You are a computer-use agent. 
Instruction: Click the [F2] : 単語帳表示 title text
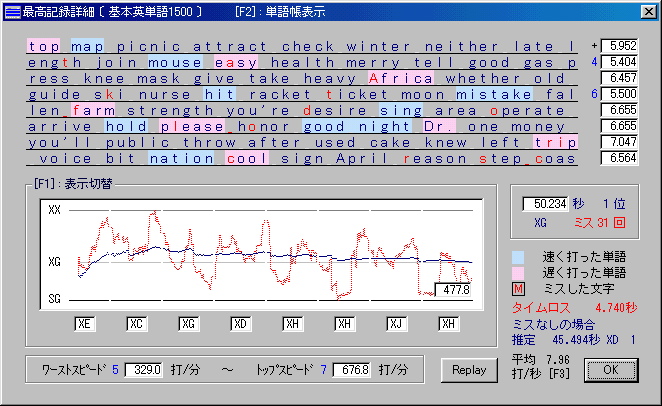tap(280, 12)
